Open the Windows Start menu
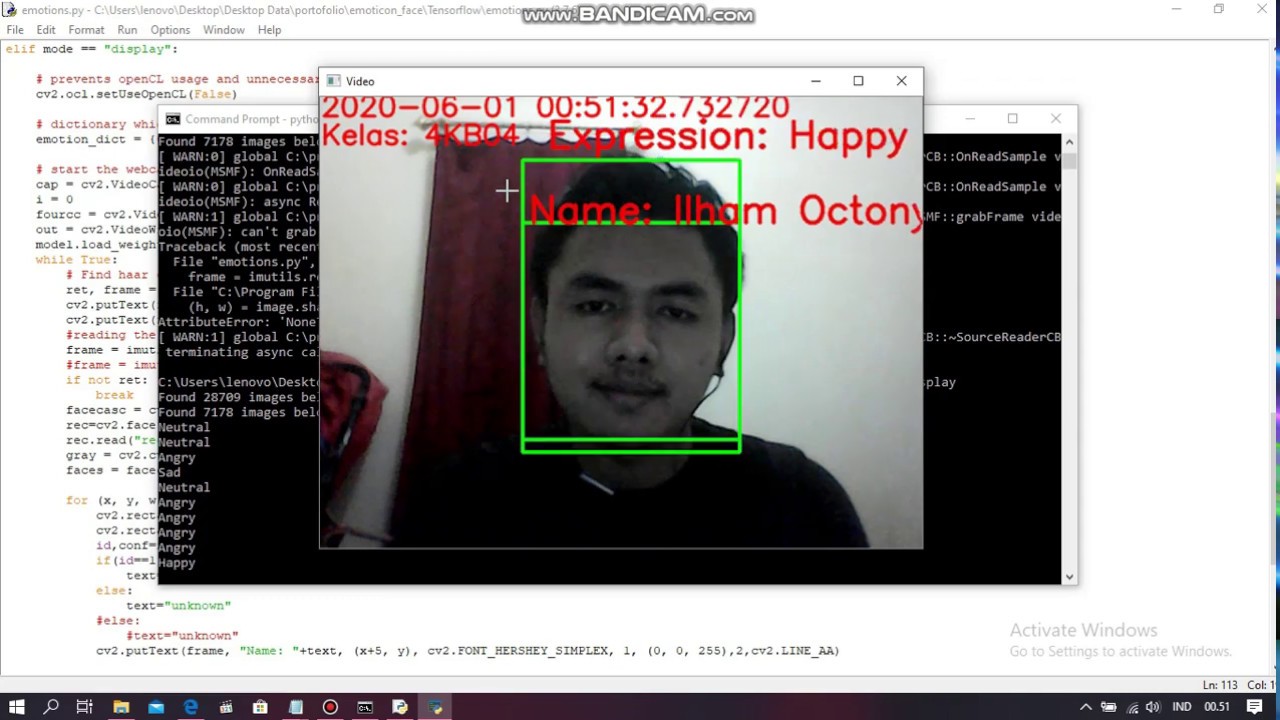1280x720 pixels. pyautogui.click(x=16, y=707)
